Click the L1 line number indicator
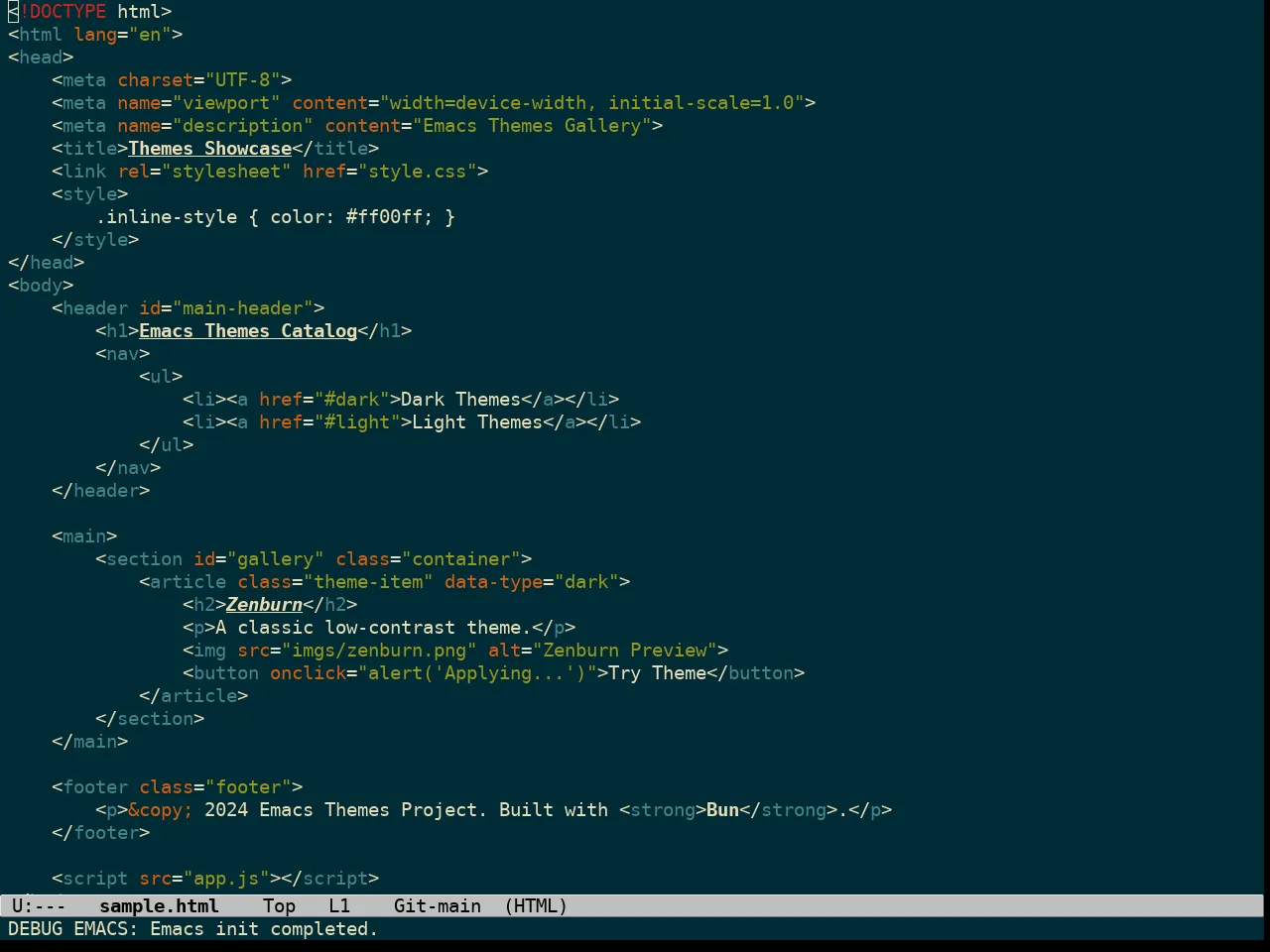 (x=339, y=905)
